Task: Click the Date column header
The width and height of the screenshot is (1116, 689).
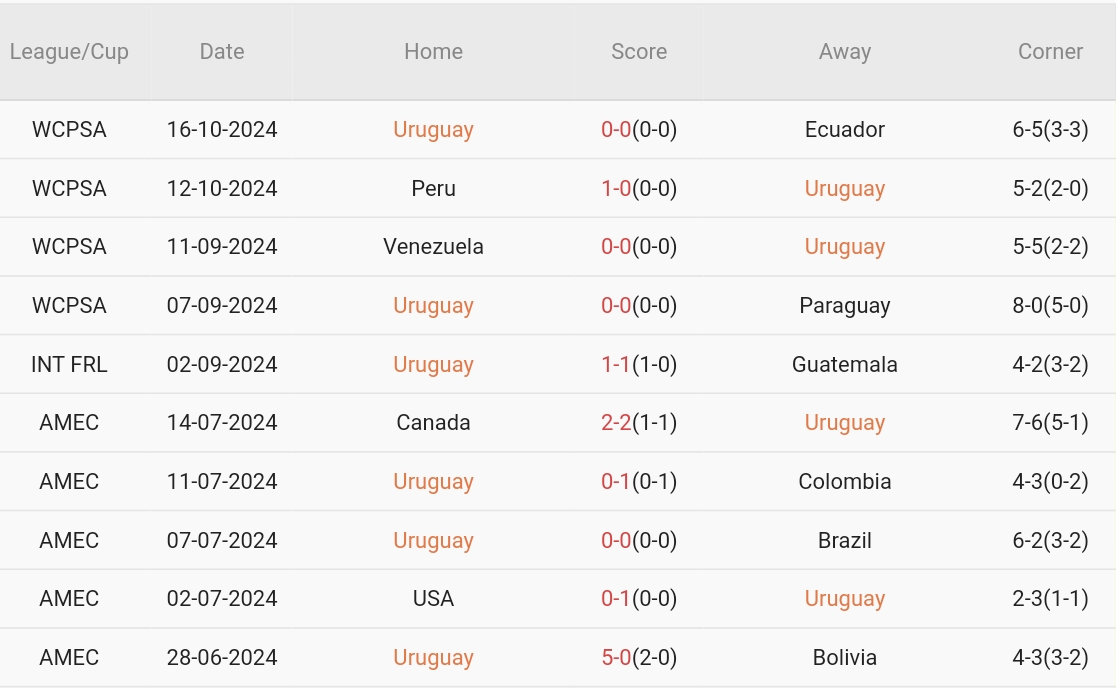Action: point(222,52)
